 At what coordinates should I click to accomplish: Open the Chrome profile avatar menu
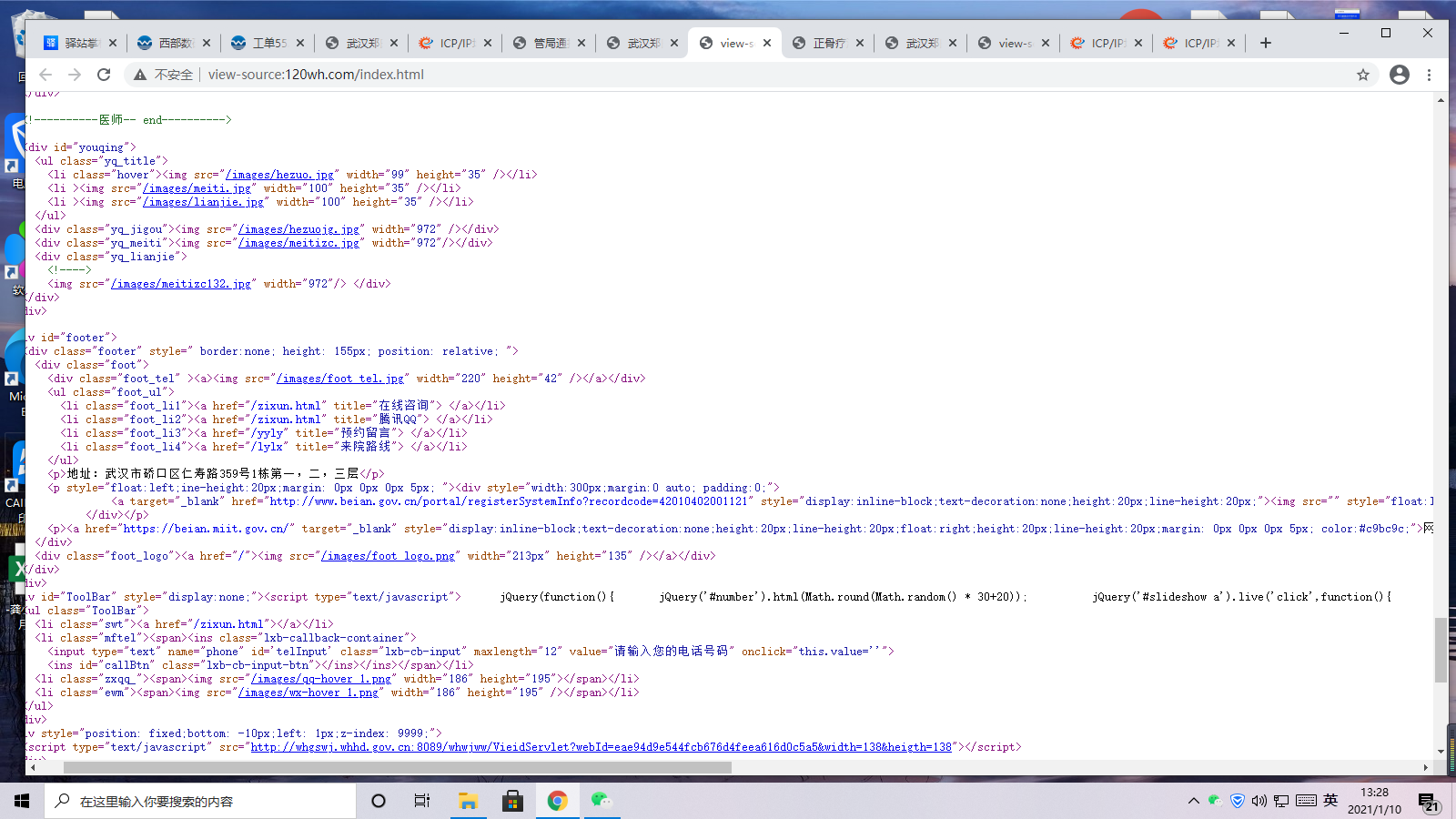[x=1399, y=75]
